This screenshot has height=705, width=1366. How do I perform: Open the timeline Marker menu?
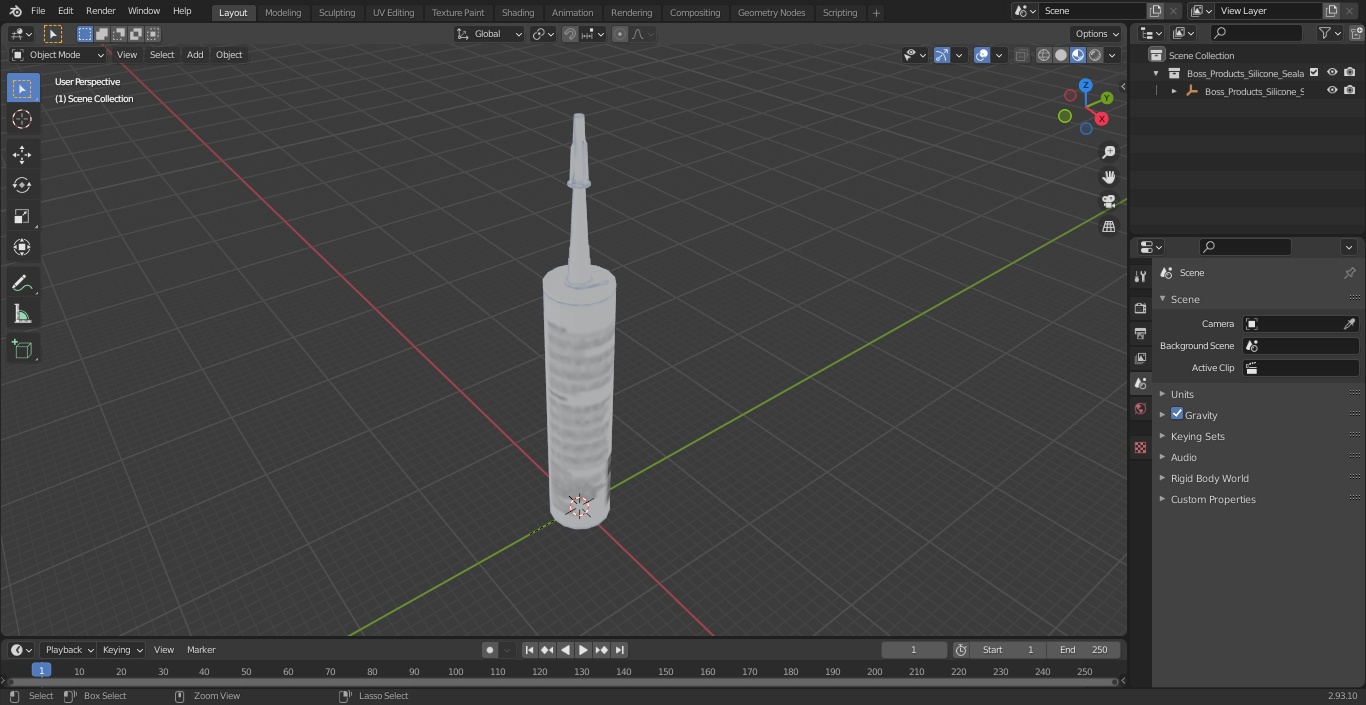[x=201, y=650]
